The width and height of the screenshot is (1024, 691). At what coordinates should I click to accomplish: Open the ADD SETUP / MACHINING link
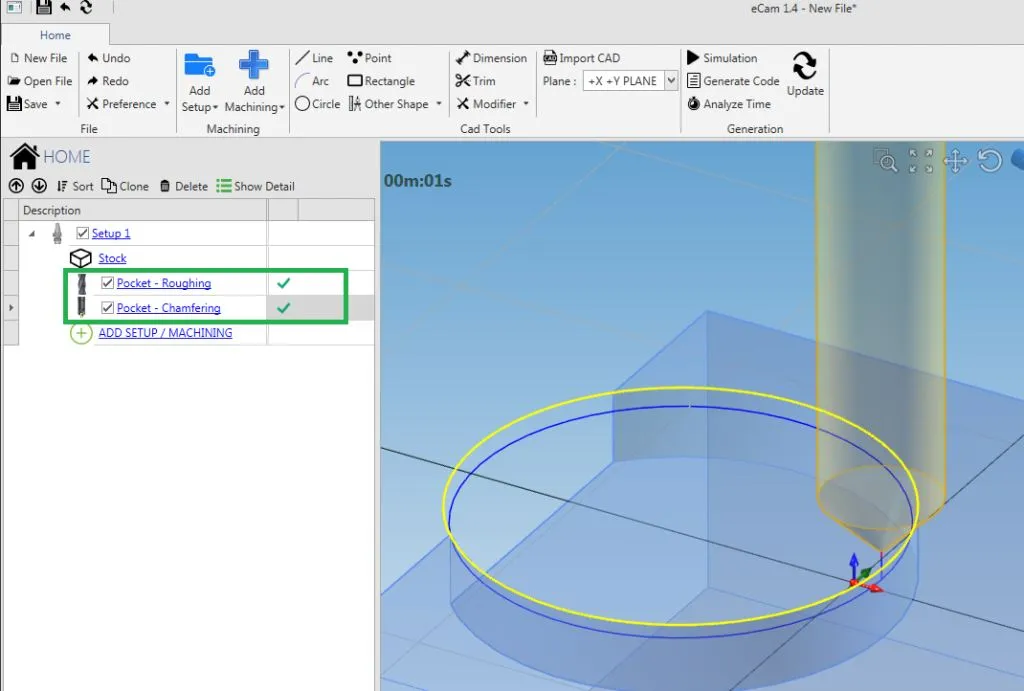[165, 333]
